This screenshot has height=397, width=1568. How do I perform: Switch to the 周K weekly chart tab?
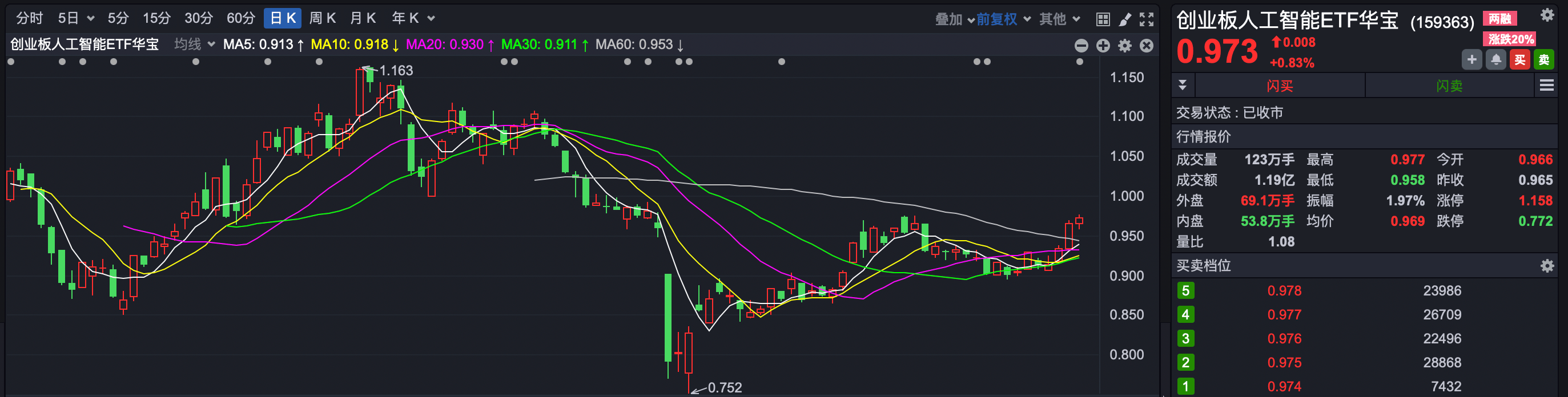322,18
